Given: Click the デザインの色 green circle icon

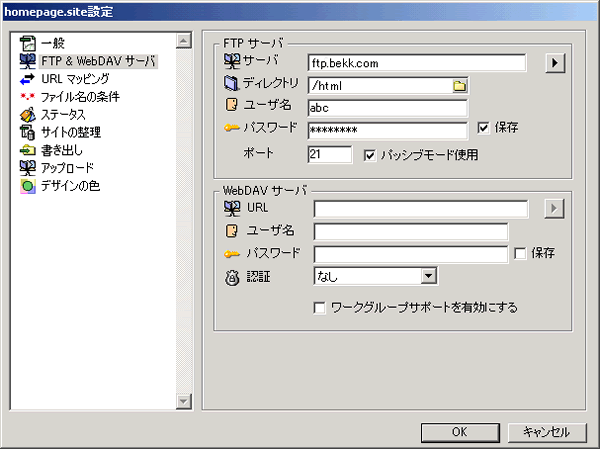Looking at the screenshot, I should pos(28,186).
